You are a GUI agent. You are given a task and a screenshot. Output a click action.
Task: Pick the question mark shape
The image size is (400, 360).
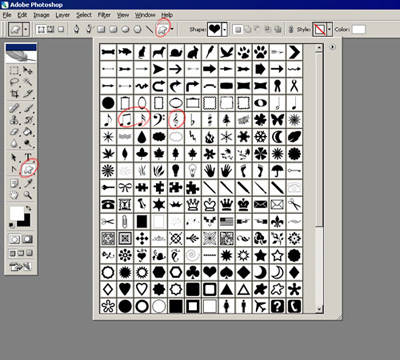277,306
